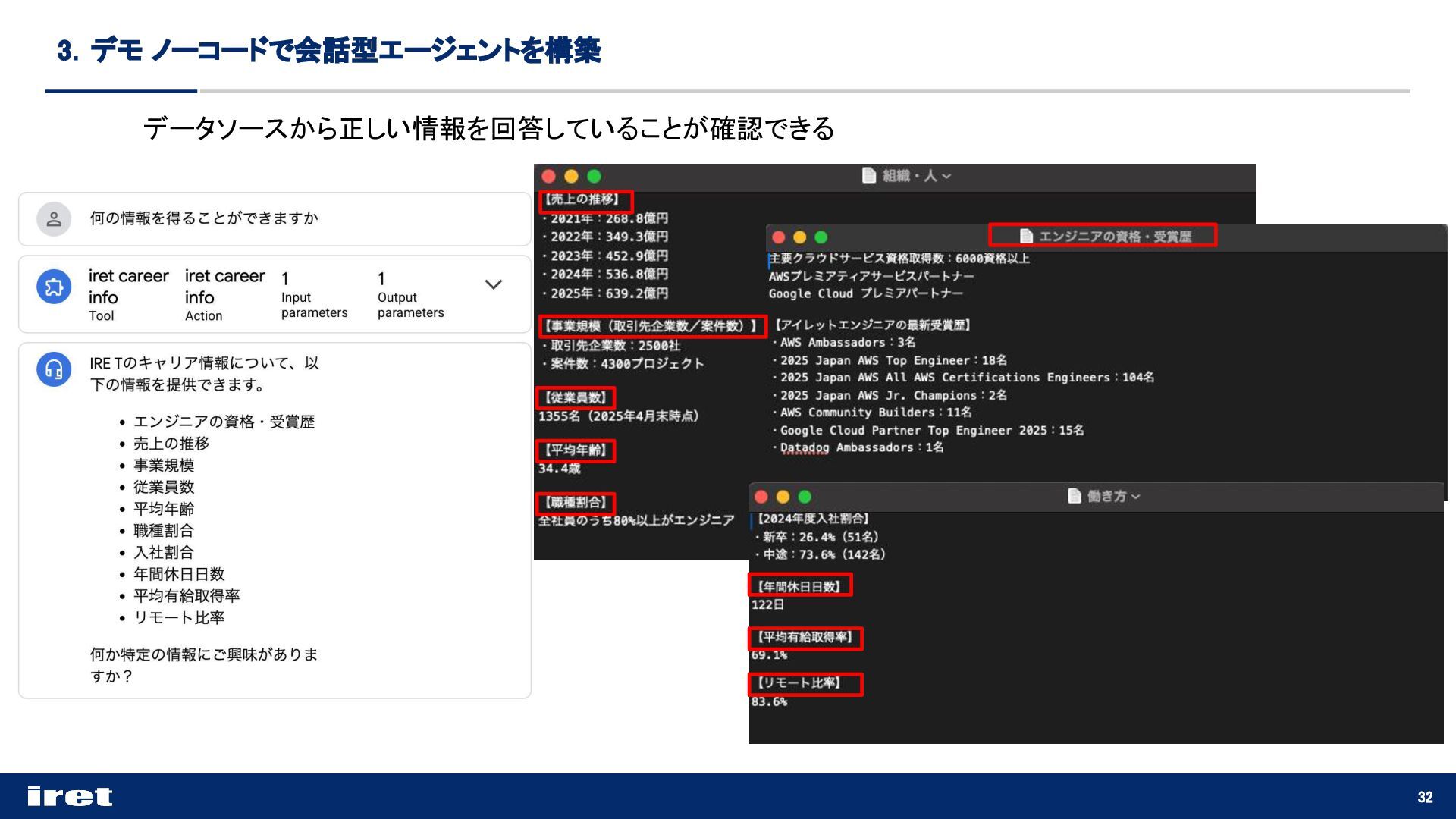
Task: Click heading 【平均年齢】 in text file
Action: point(576,450)
